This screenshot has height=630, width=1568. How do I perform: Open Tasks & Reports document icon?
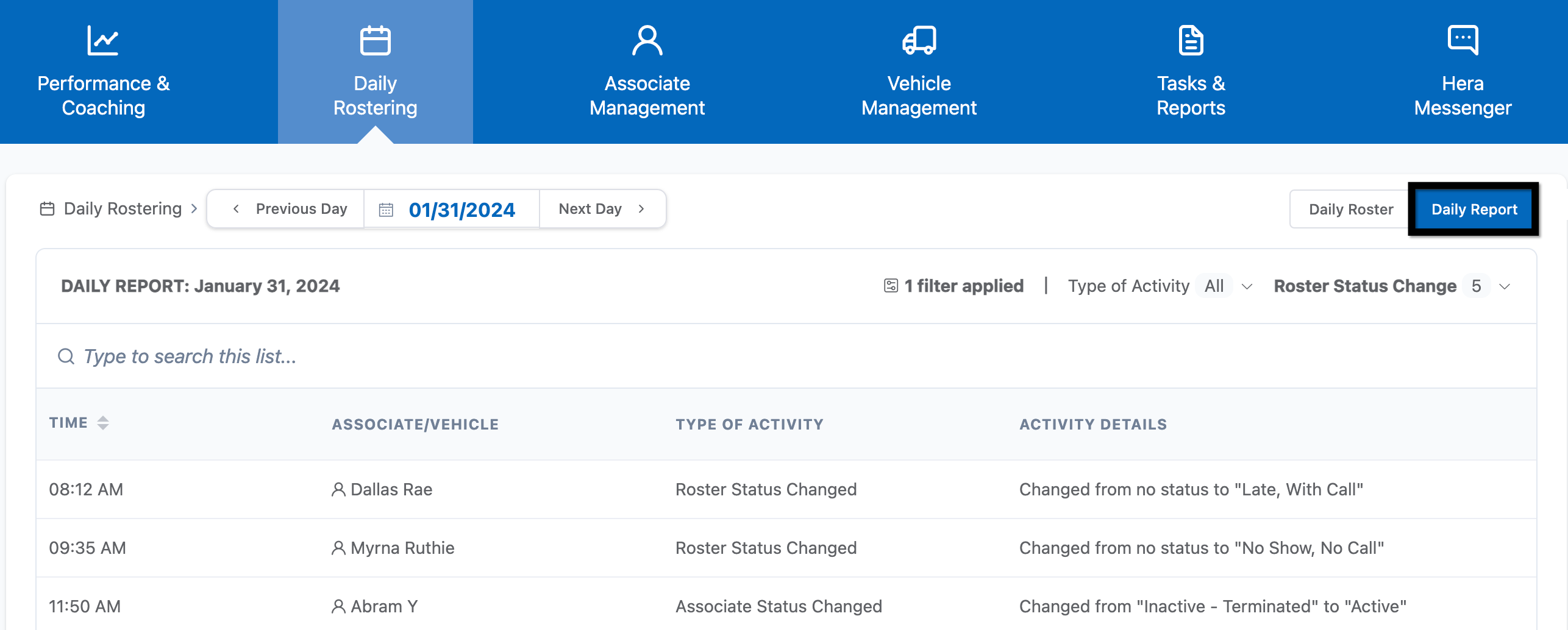(x=1191, y=41)
